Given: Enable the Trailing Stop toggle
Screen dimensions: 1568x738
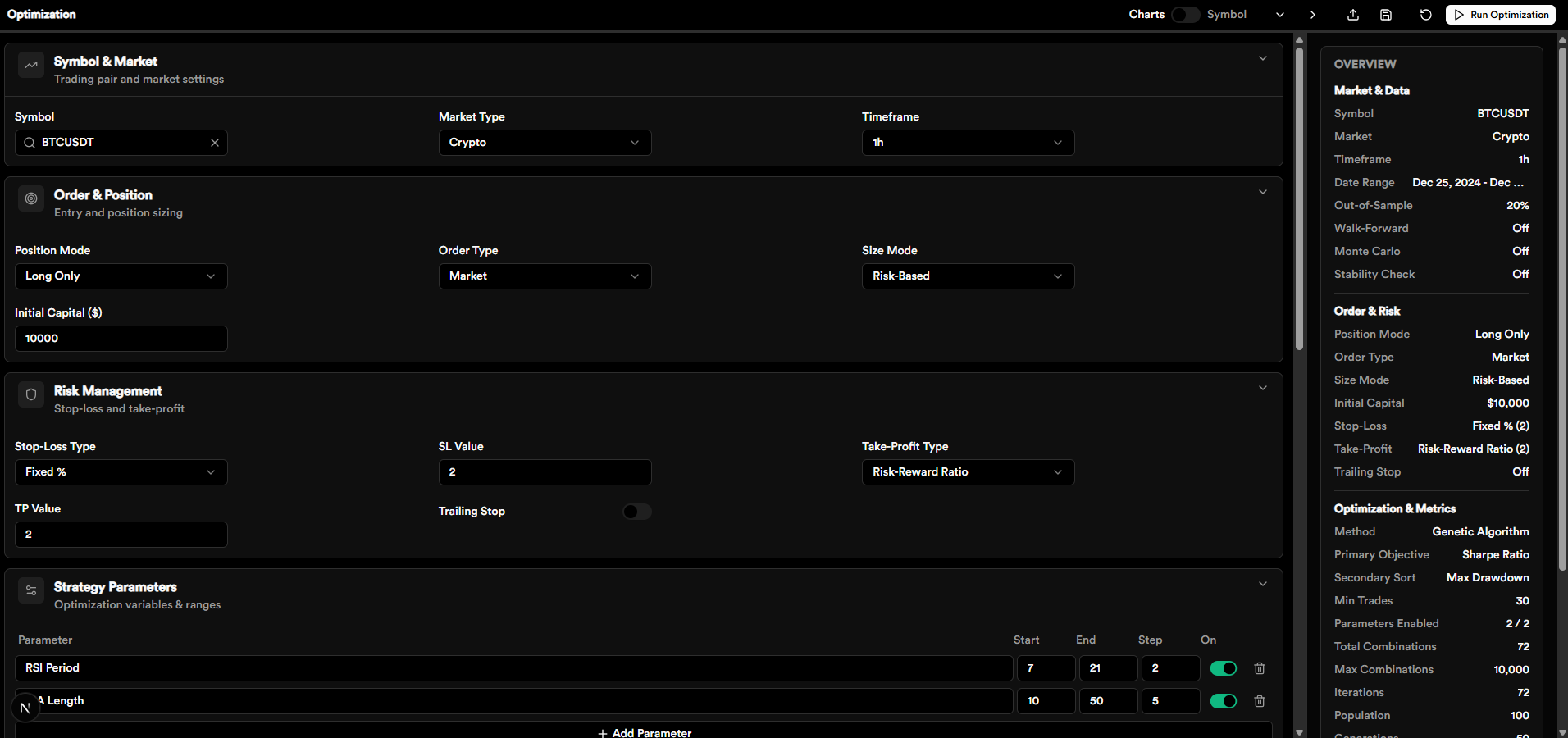Looking at the screenshot, I should pyautogui.click(x=636, y=512).
